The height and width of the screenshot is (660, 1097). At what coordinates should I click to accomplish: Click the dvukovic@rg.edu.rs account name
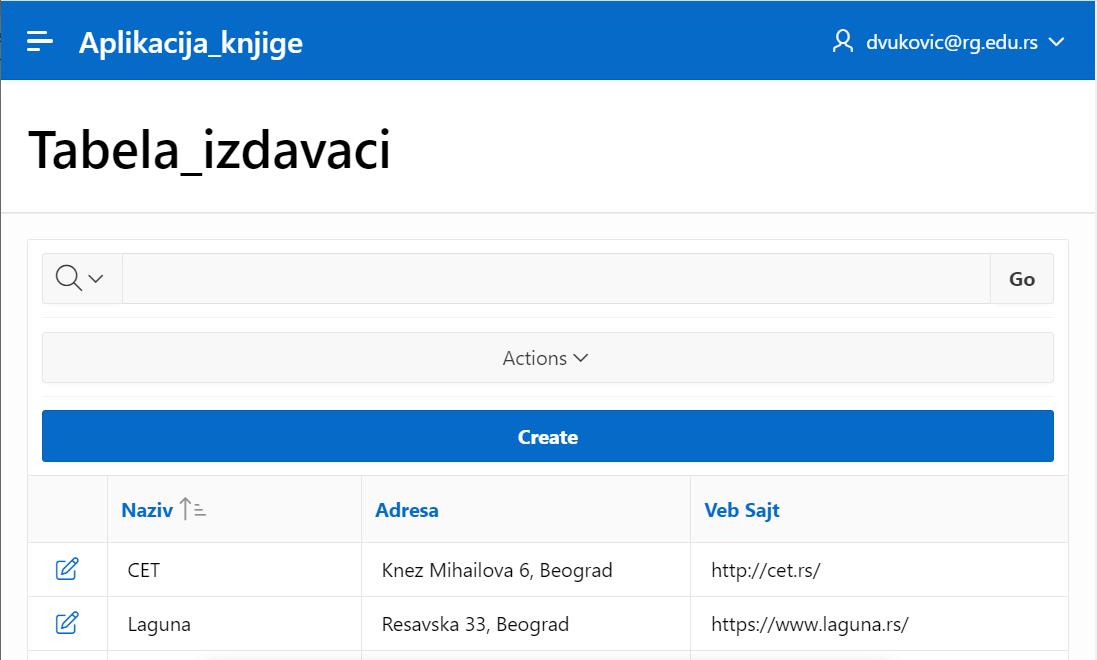[x=951, y=42]
